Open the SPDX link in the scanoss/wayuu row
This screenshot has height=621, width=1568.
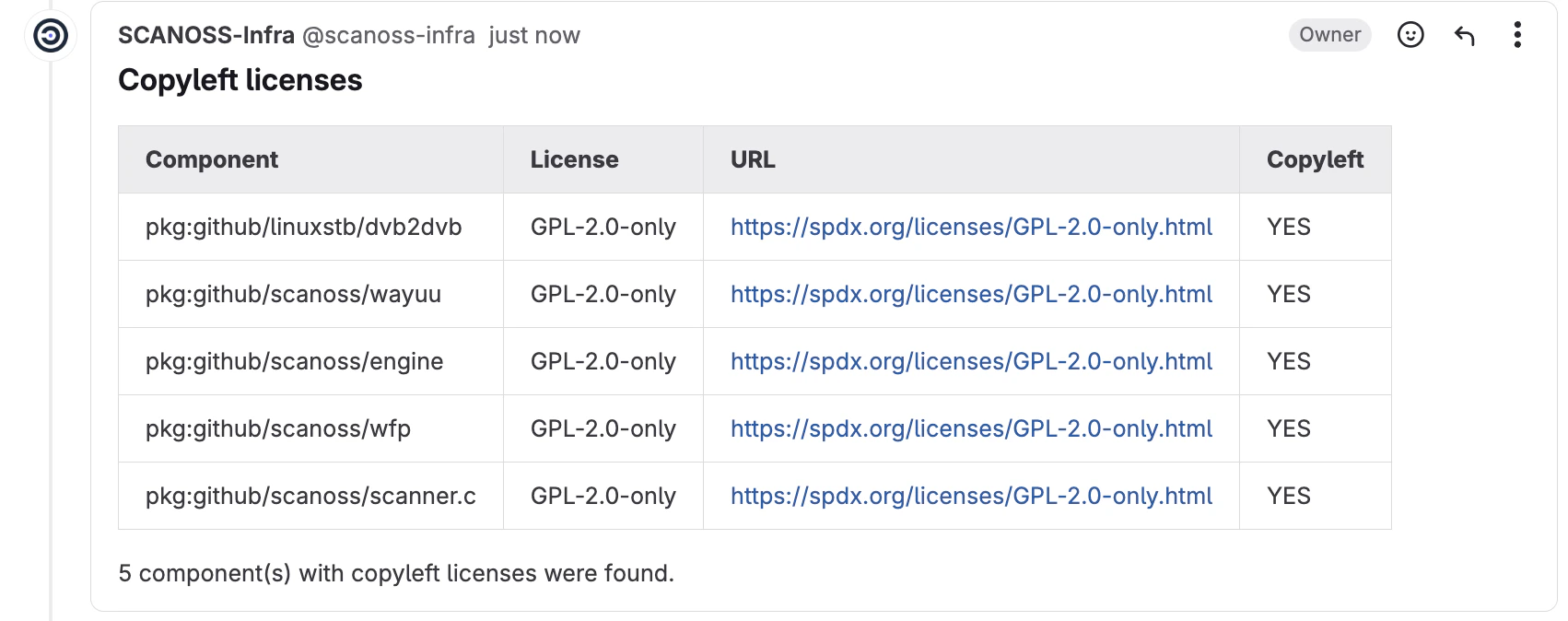pos(971,294)
